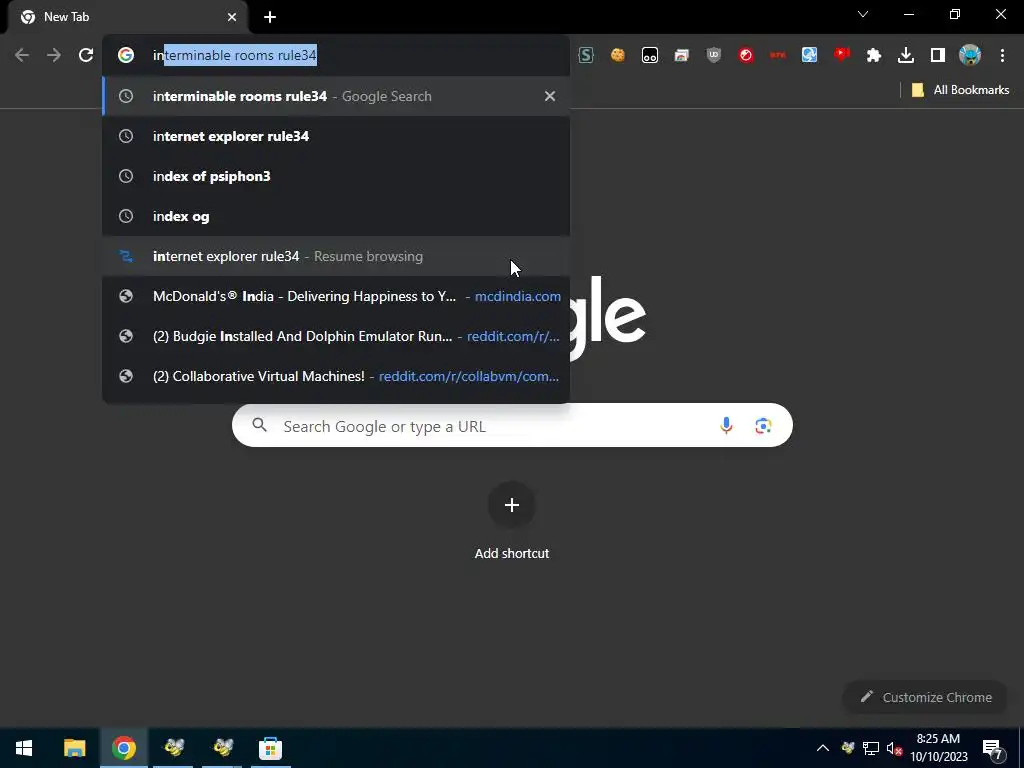Click the globe icon beside McDonald's India

126,296
